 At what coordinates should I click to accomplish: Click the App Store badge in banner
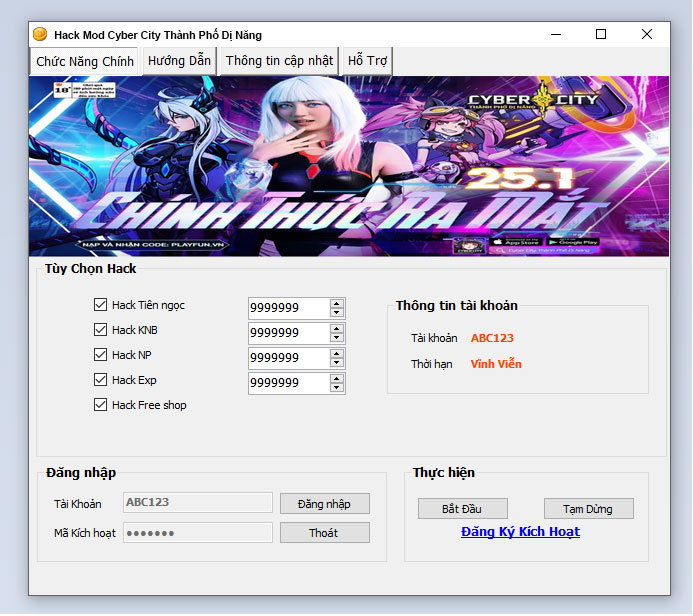point(516,242)
